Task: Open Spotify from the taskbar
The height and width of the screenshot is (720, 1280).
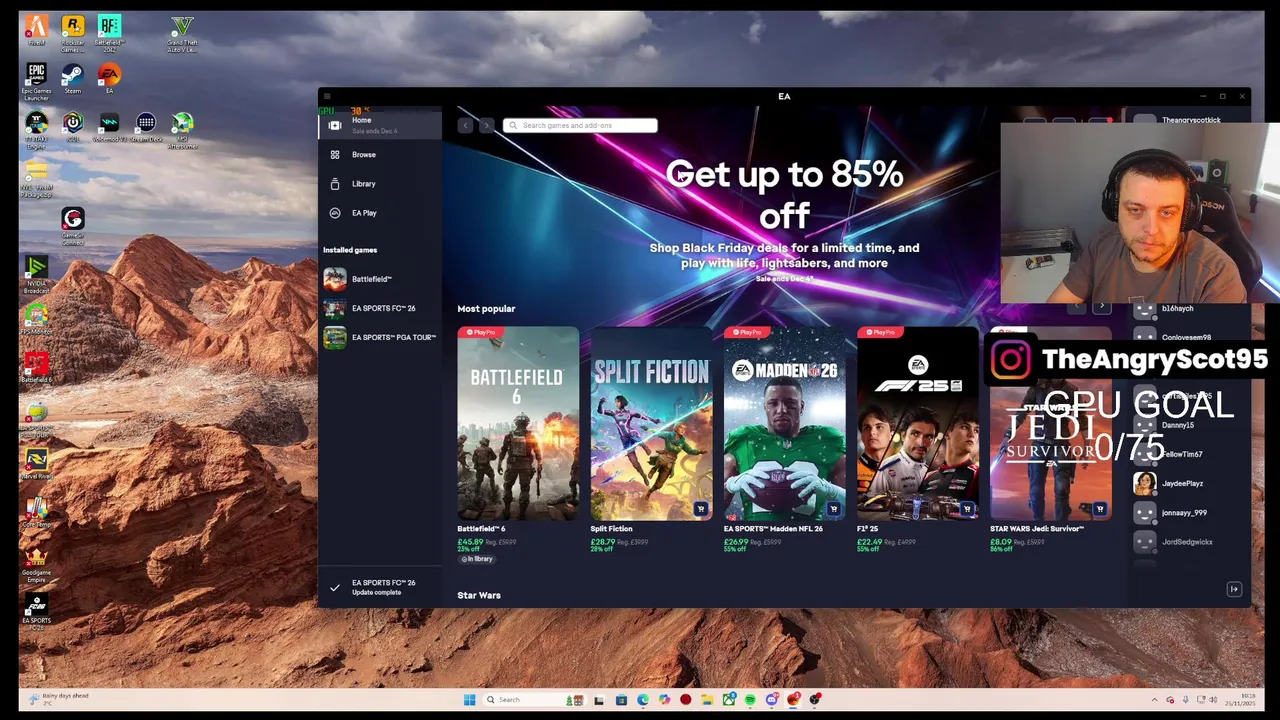Action: [750, 700]
